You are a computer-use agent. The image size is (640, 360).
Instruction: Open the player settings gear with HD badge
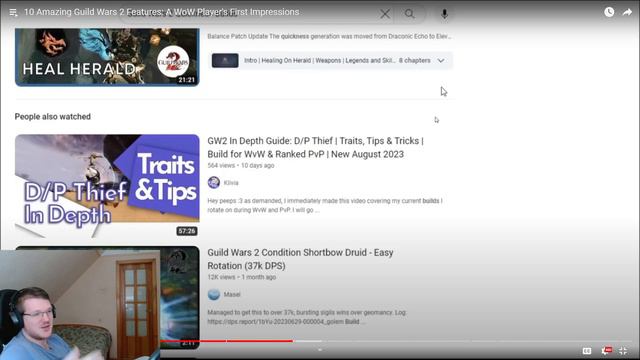pyautogui.click(x=606, y=351)
